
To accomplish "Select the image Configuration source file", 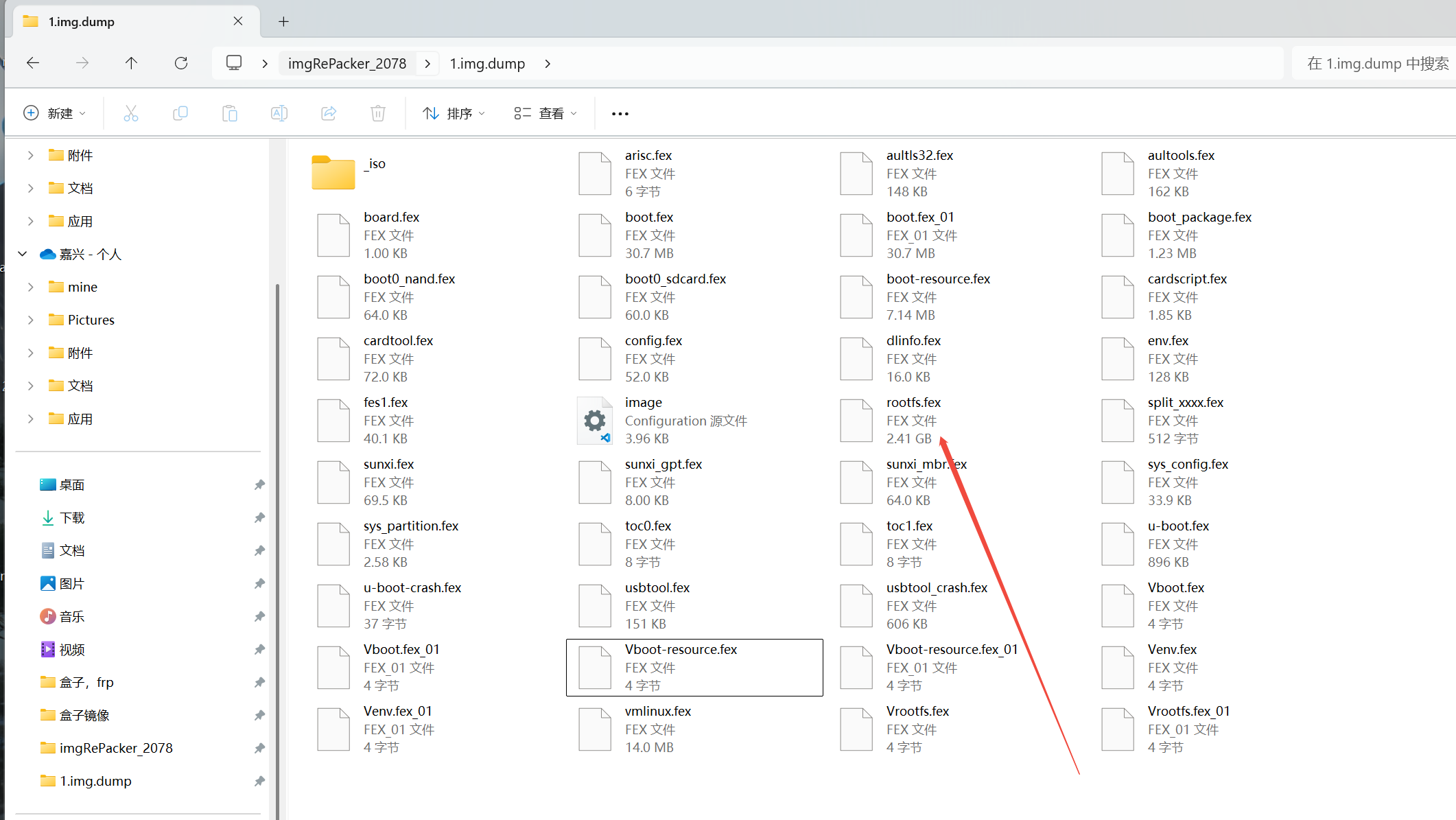I will [694, 421].
